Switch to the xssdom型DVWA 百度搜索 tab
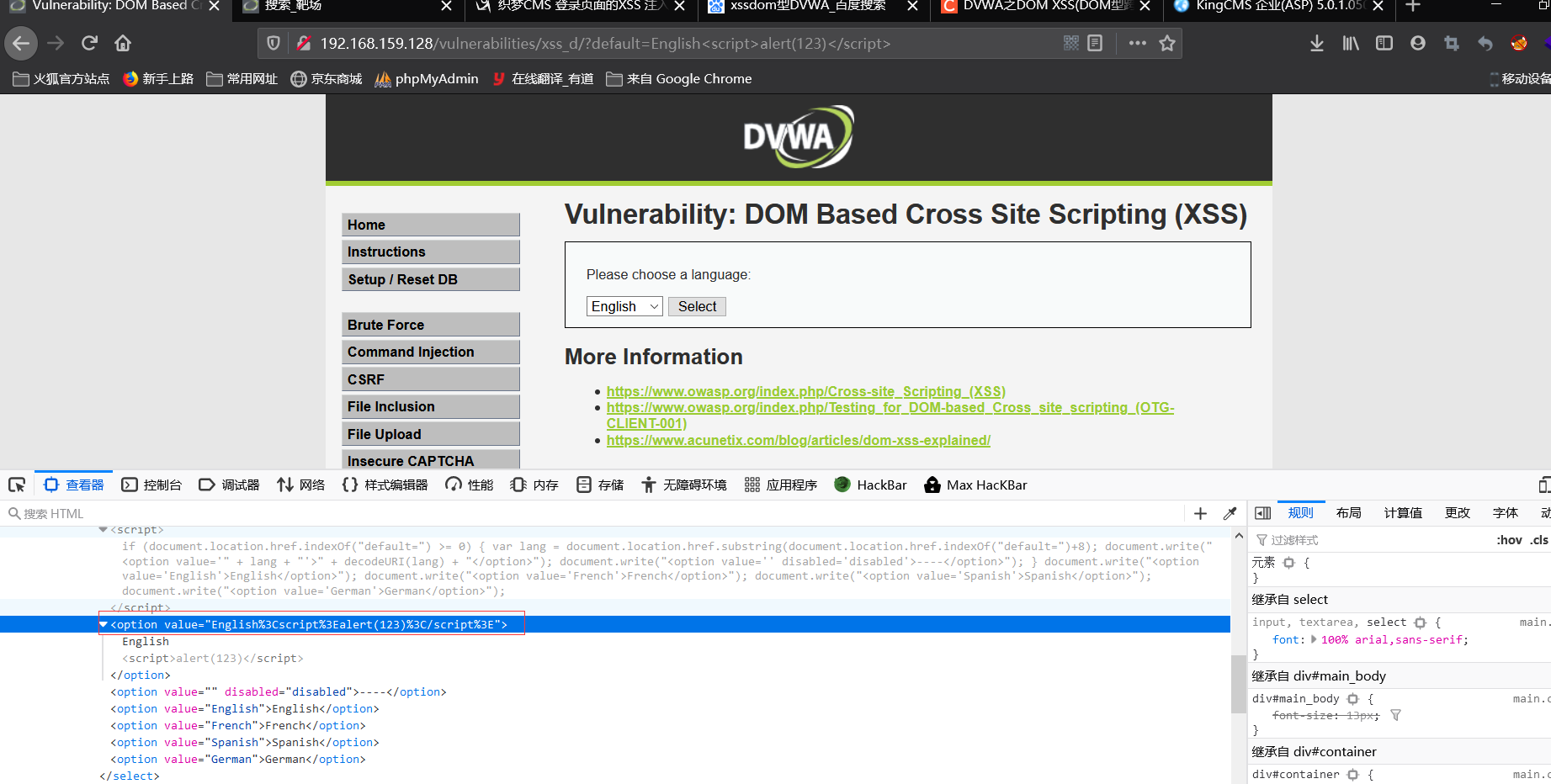 (x=813, y=7)
